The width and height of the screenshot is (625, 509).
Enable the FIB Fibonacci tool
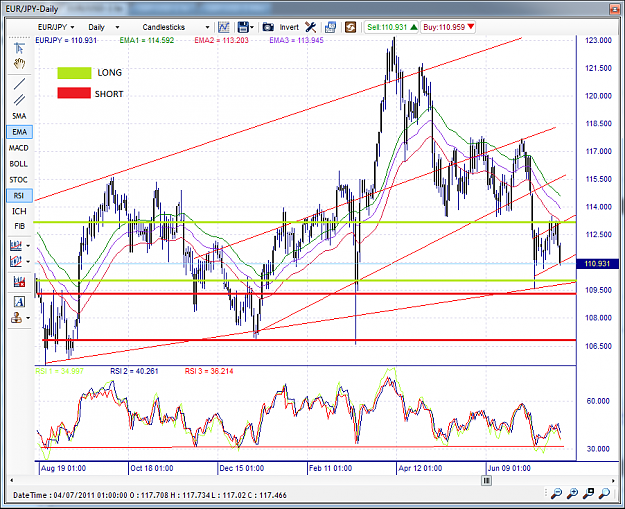[x=19, y=226]
